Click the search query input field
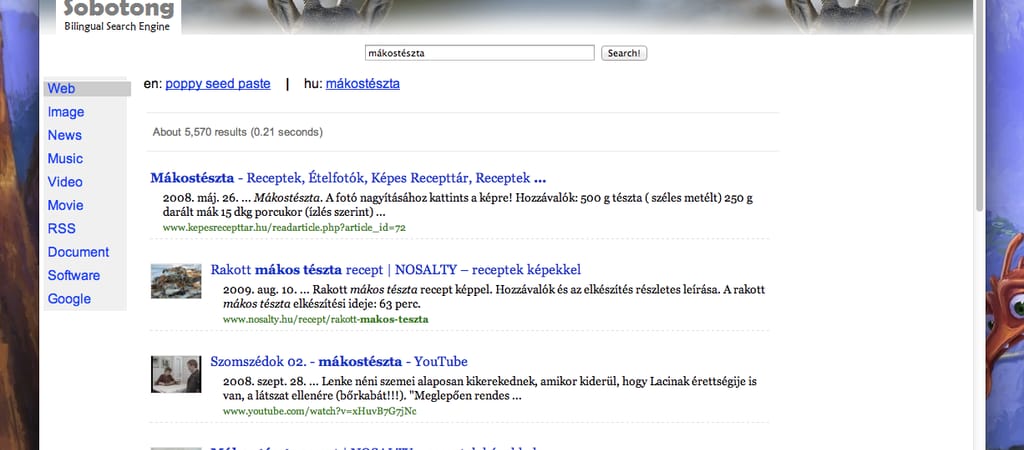 [x=480, y=53]
